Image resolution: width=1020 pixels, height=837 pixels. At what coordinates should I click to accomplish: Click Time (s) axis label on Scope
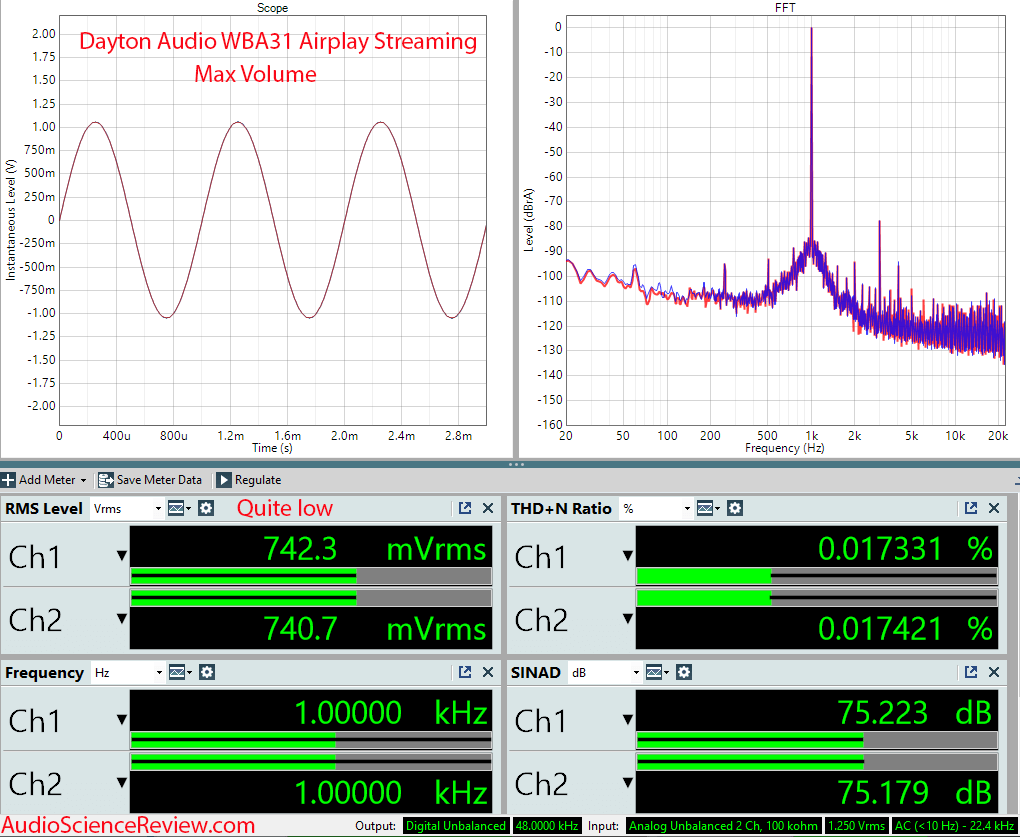point(272,448)
